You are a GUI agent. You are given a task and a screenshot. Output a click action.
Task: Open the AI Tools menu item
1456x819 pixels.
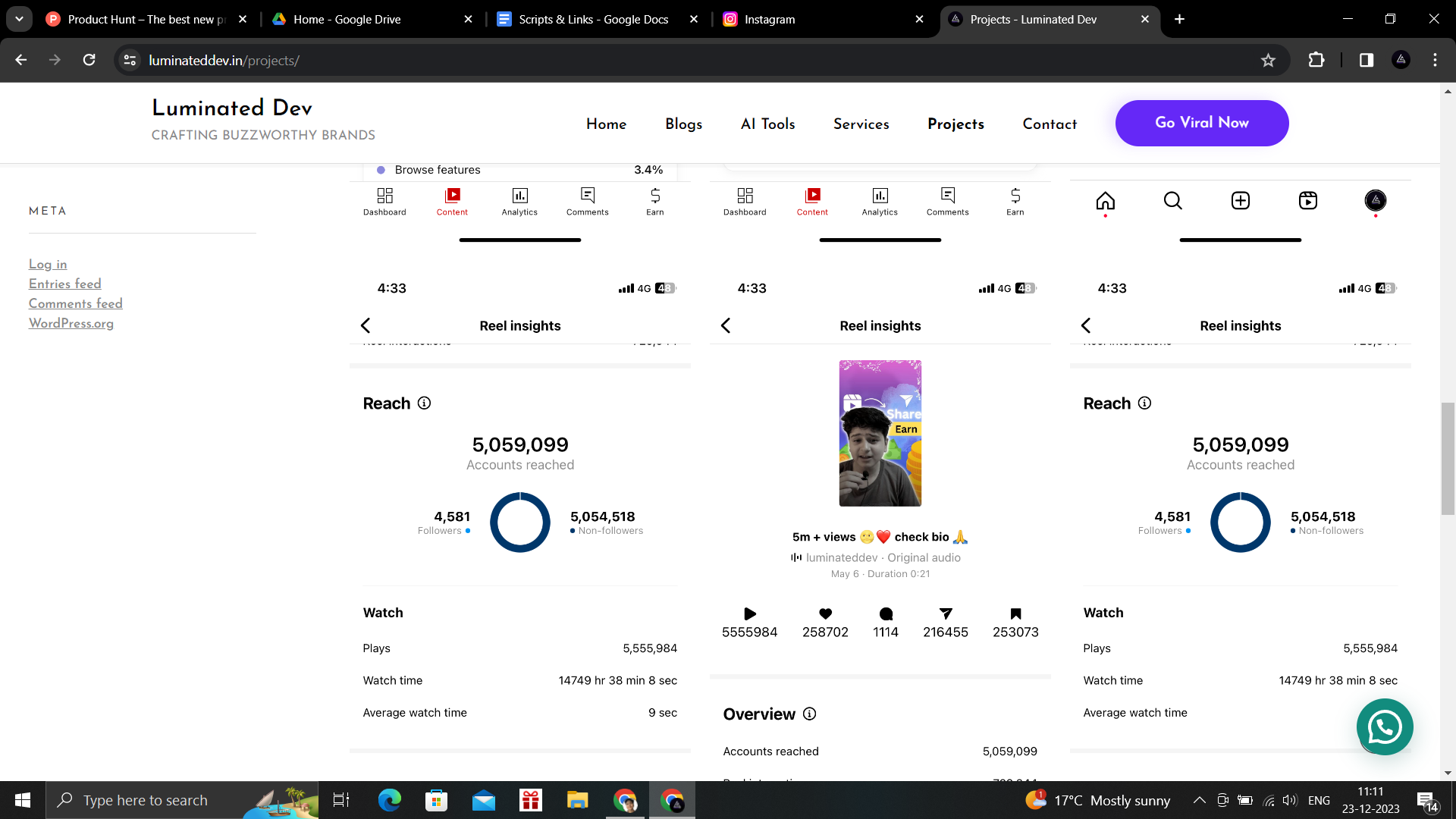pos(767,124)
